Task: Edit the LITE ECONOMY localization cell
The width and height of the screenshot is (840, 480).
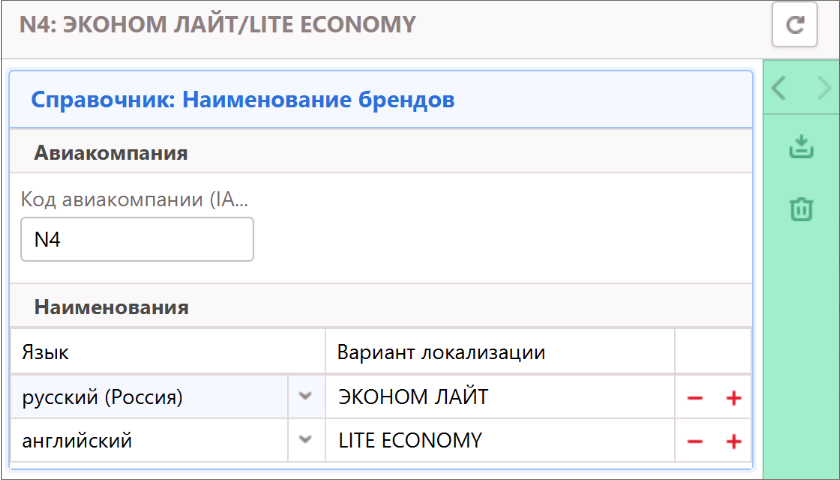Action: (500, 440)
